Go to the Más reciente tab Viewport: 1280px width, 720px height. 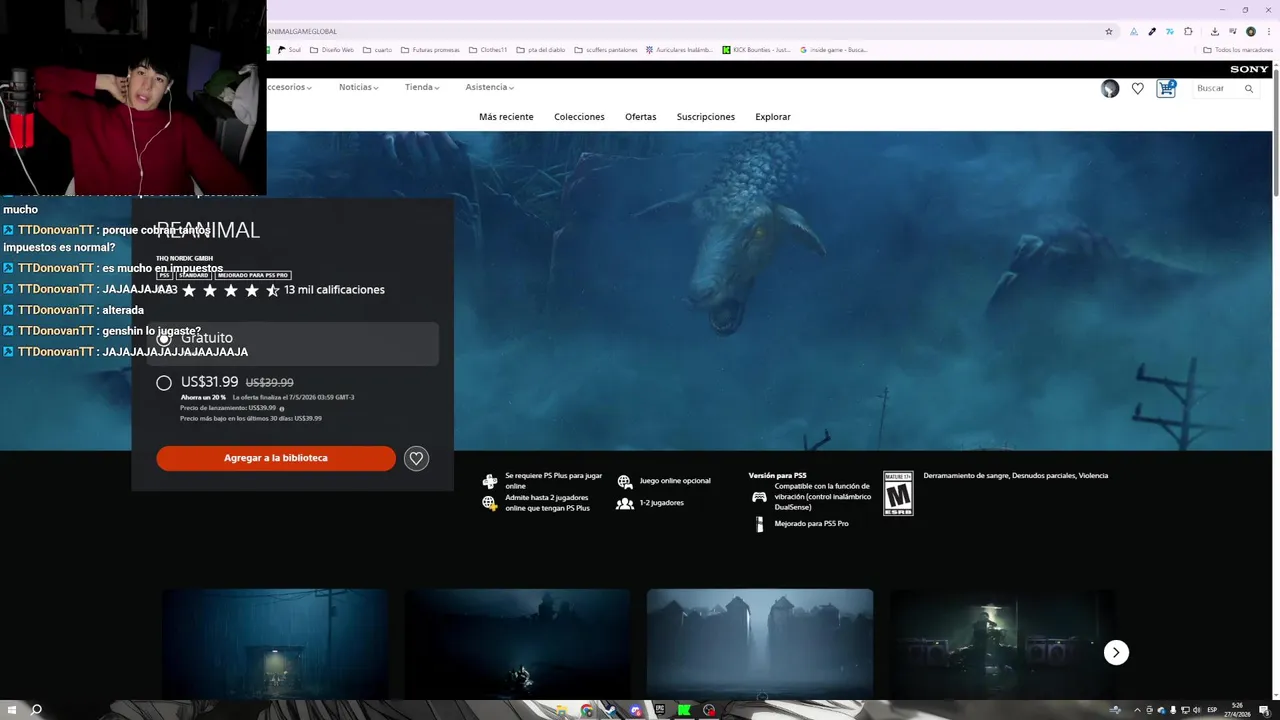(x=506, y=117)
